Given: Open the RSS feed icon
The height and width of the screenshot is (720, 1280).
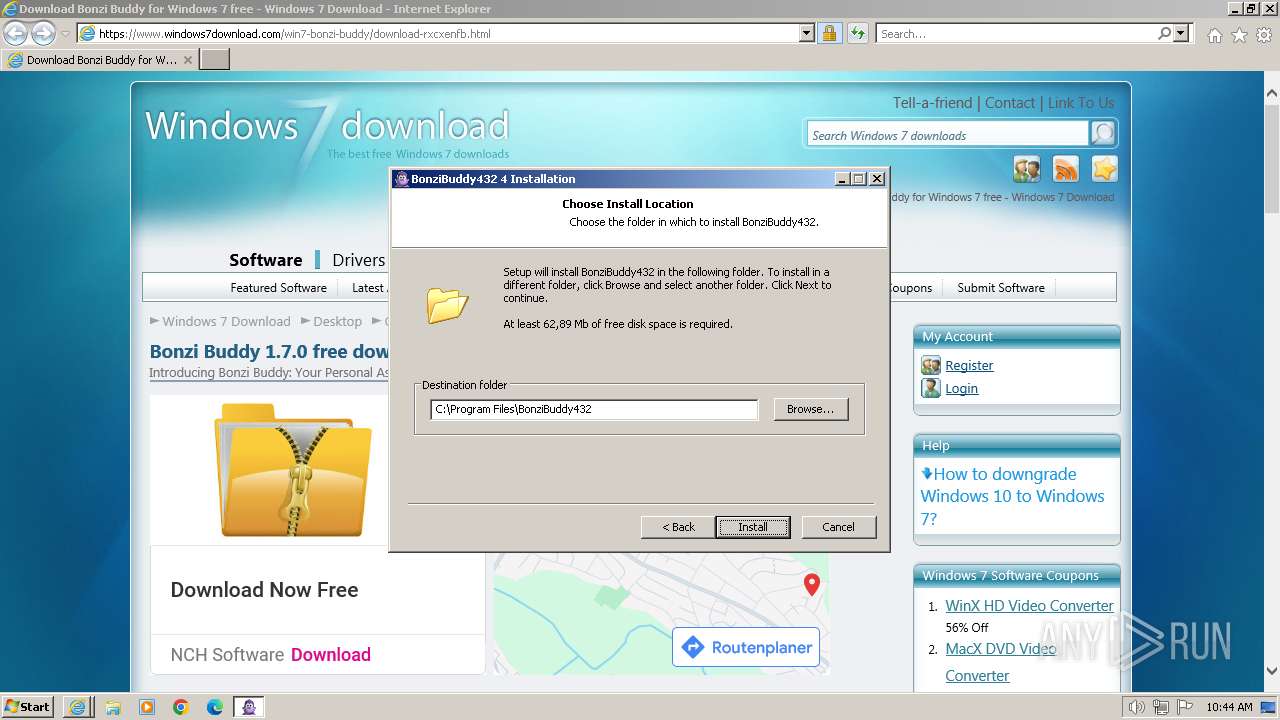Looking at the screenshot, I should pos(1066,169).
